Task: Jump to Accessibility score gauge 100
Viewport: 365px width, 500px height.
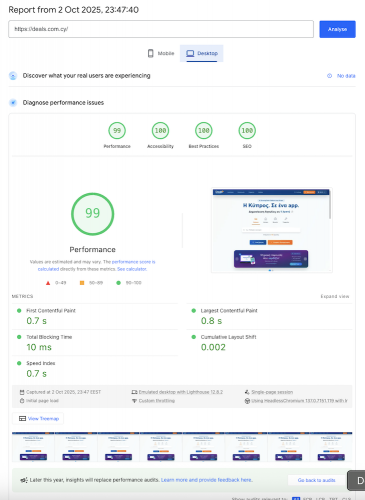Action: pyautogui.click(x=160, y=130)
